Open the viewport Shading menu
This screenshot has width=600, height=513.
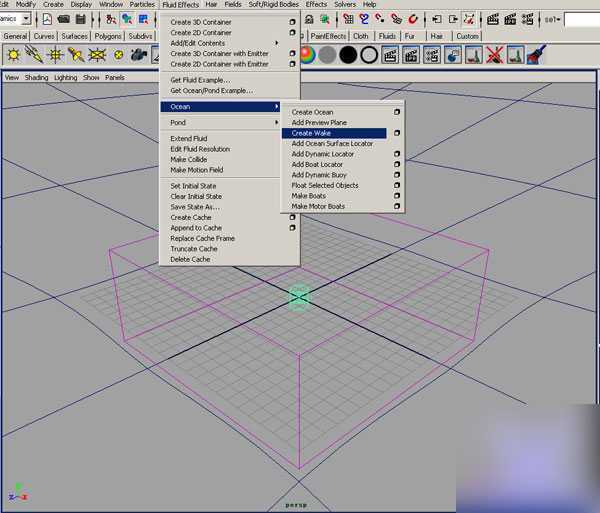(36, 77)
